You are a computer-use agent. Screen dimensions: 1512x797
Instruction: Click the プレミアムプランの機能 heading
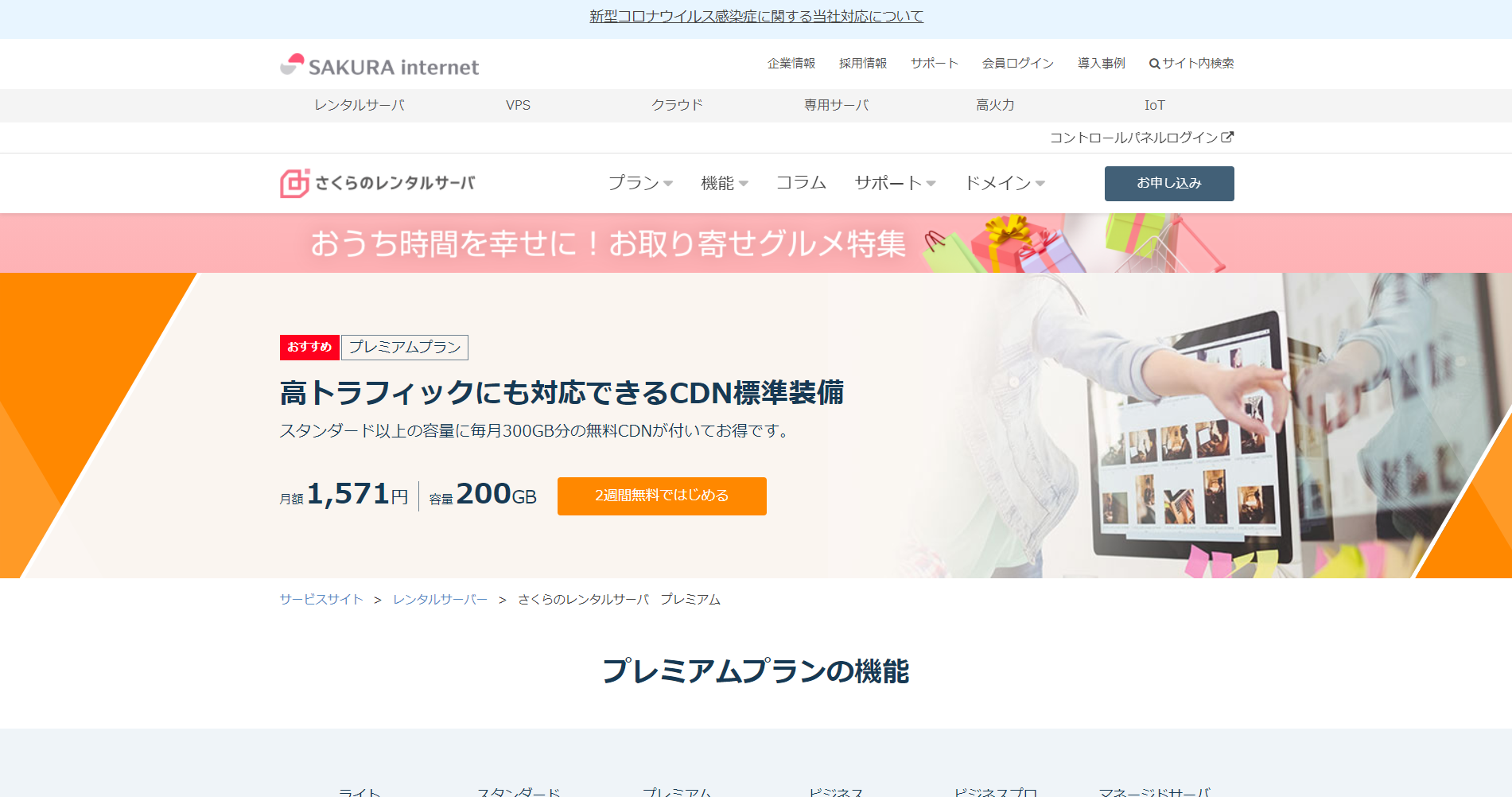[x=756, y=671]
